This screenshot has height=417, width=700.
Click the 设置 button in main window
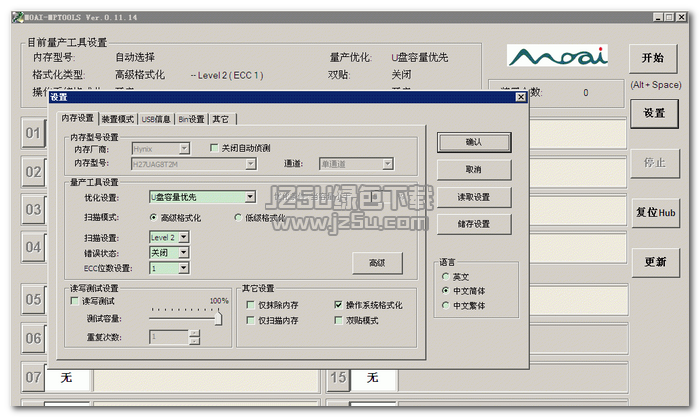coord(654,113)
